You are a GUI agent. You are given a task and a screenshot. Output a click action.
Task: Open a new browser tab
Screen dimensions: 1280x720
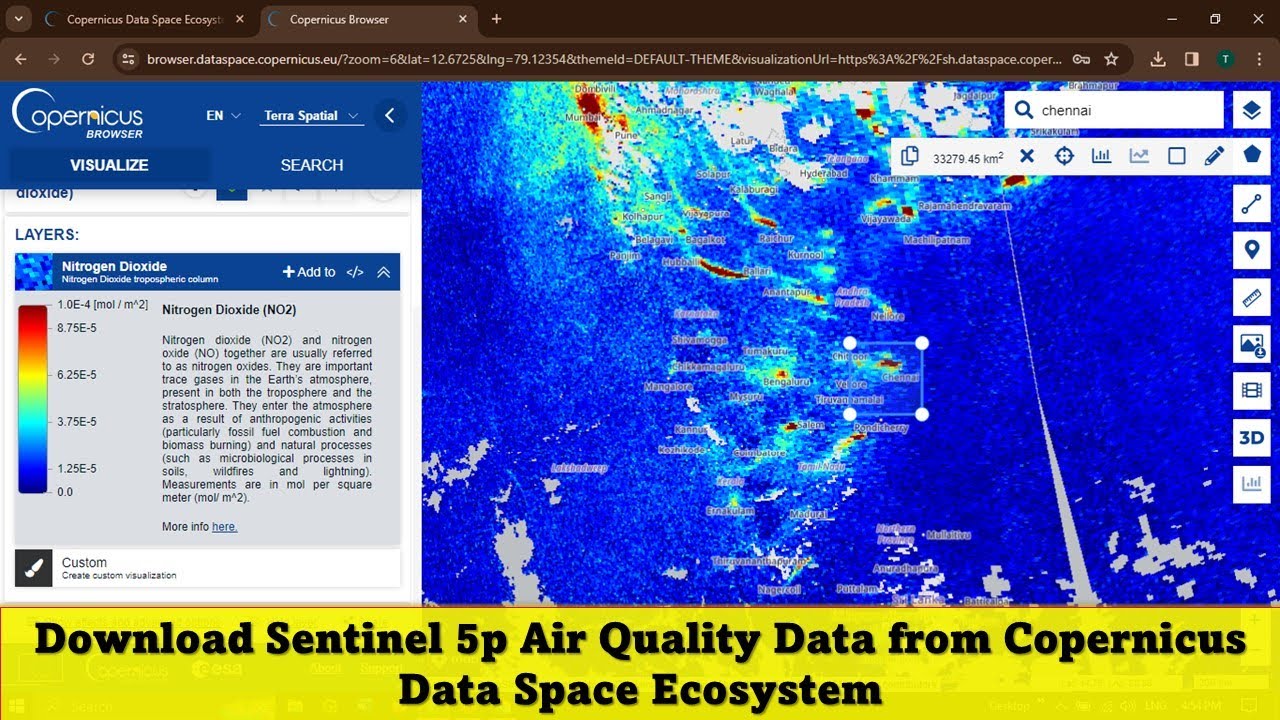tap(496, 19)
